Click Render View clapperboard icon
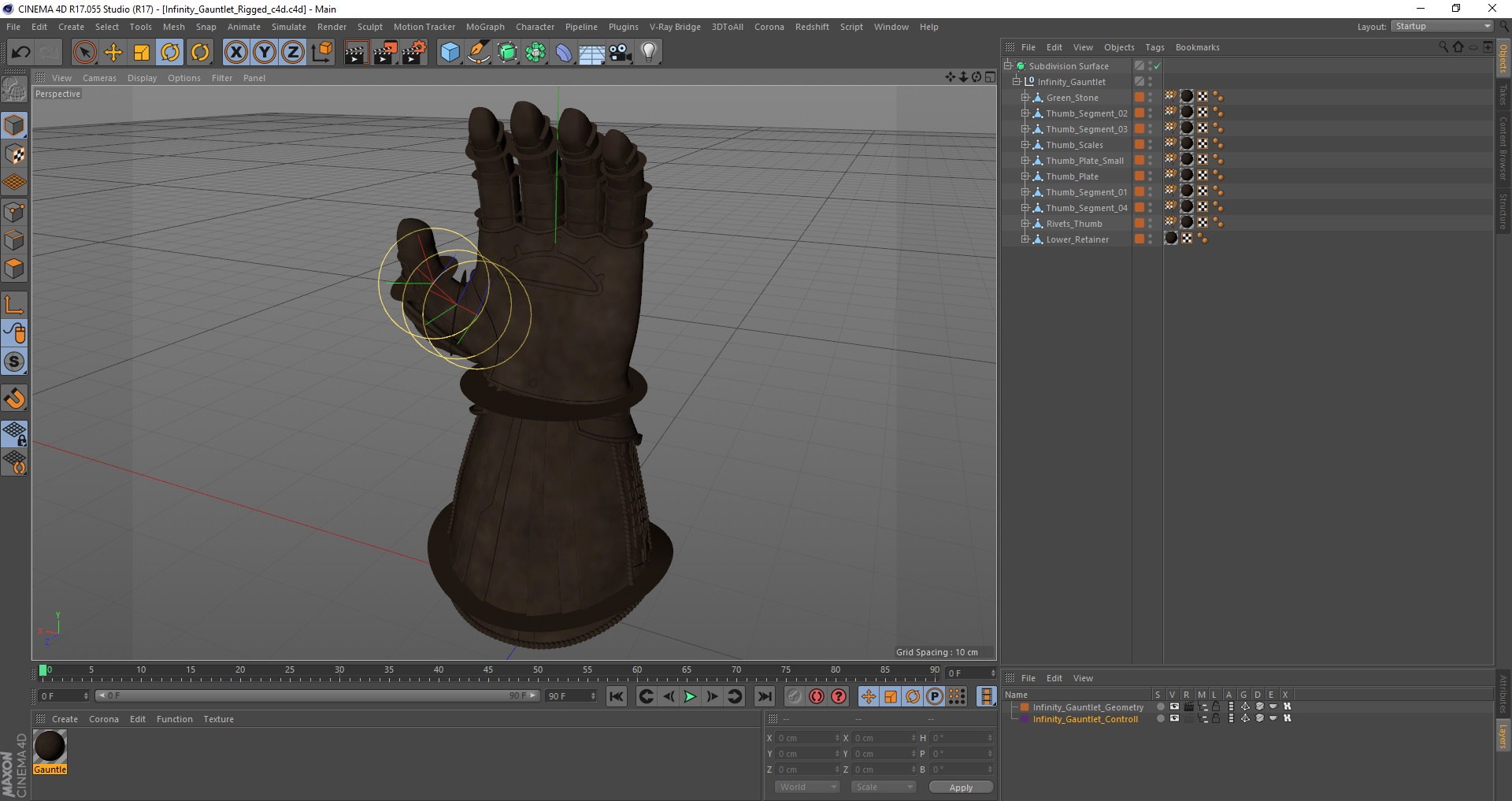The height and width of the screenshot is (801, 1512). pos(356,53)
